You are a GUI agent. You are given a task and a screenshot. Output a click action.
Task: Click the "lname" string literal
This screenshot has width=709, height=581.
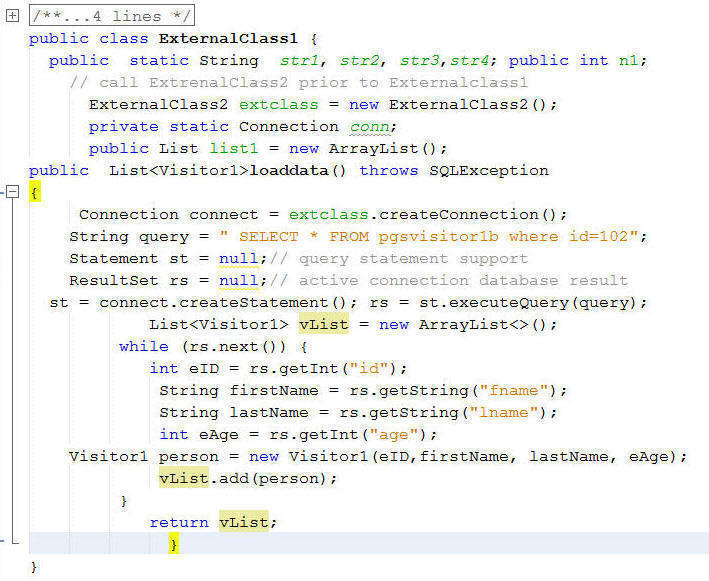[x=504, y=412]
